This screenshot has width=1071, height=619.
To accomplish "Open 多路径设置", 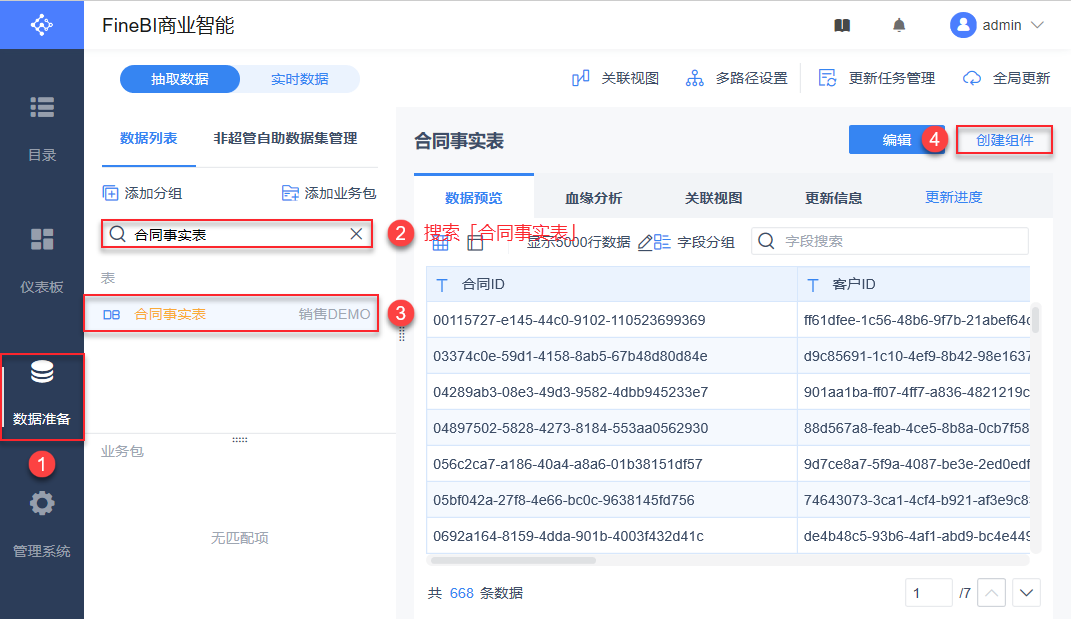I will 736,79.
